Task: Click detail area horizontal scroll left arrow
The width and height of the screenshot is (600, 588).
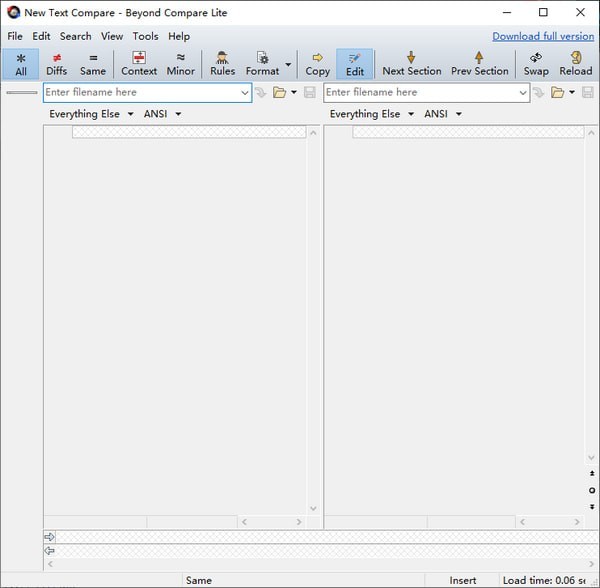Action: coord(51,564)
